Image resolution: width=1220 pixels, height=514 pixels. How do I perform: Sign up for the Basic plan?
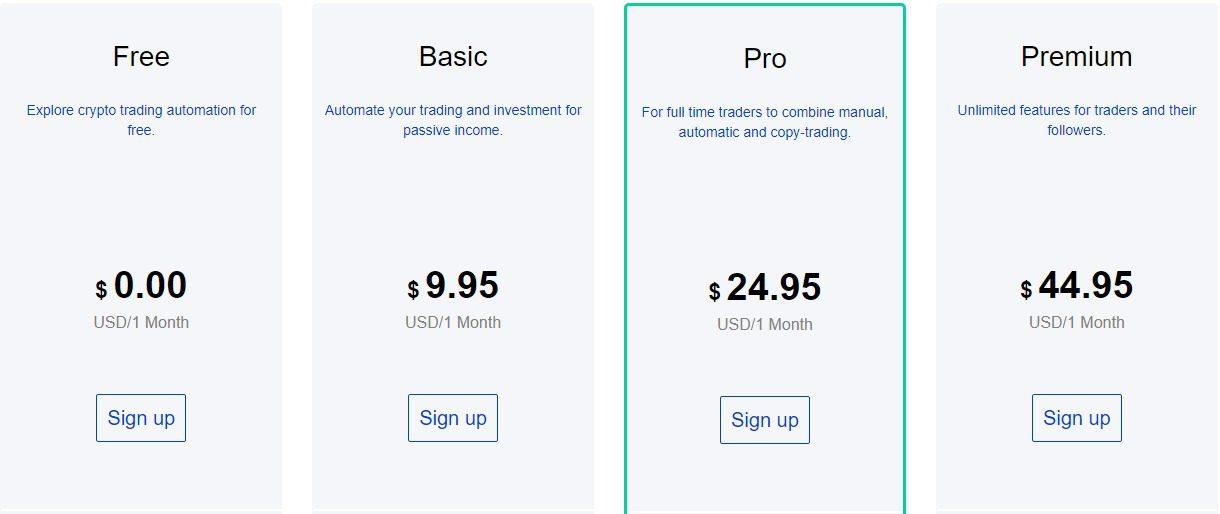tap(453, 418)
